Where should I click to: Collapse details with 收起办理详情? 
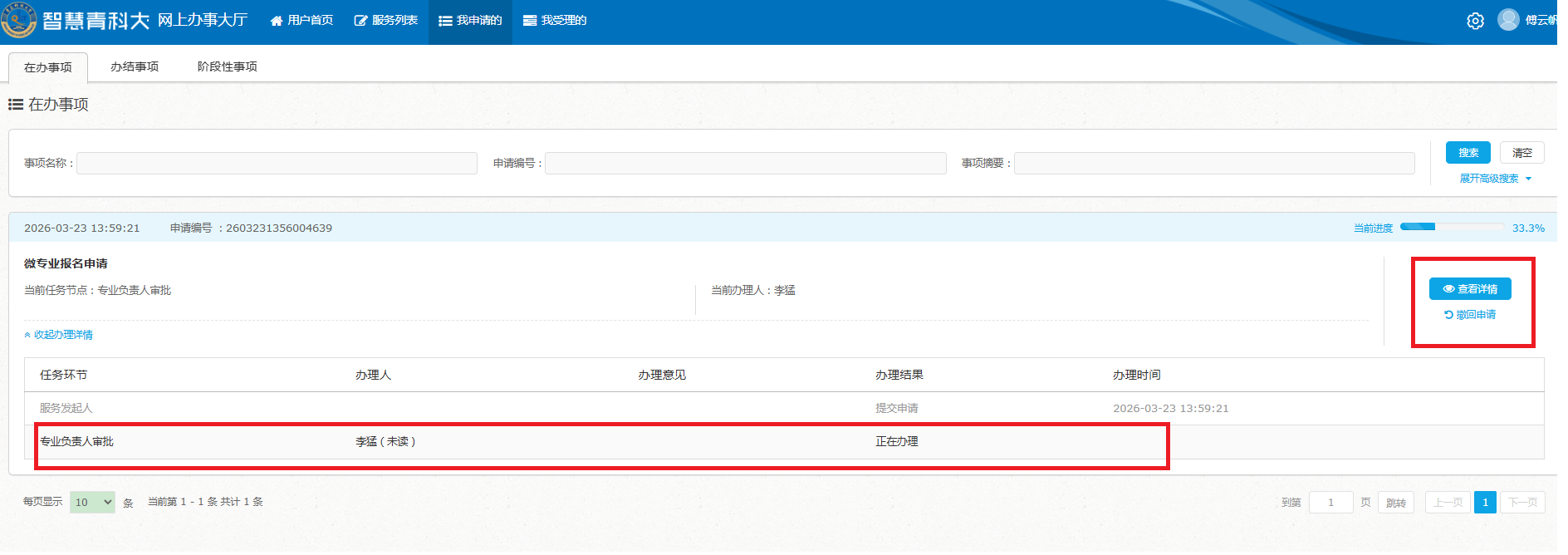pos(59,335)
